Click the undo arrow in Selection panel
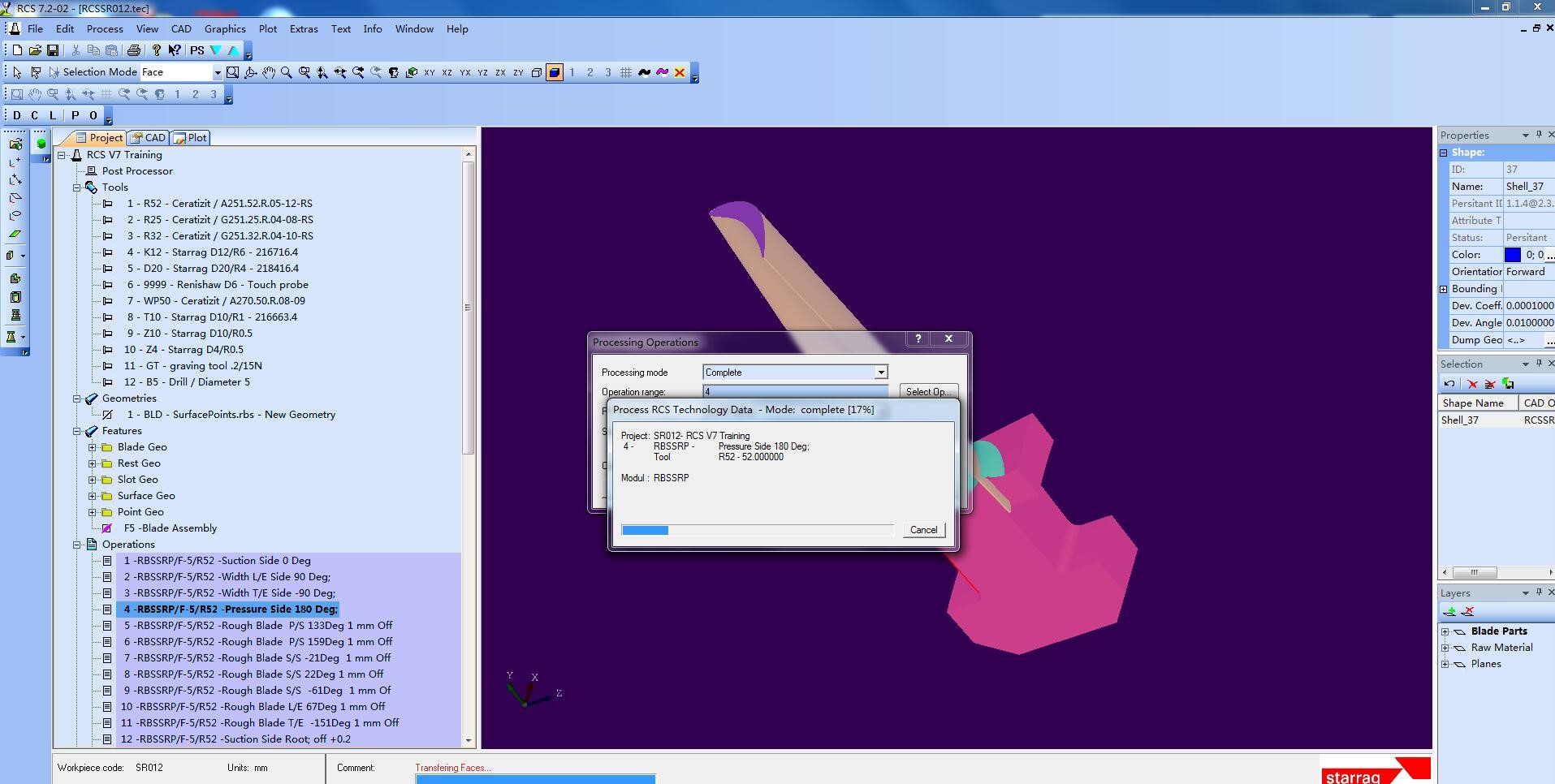 coord(1449,384)
